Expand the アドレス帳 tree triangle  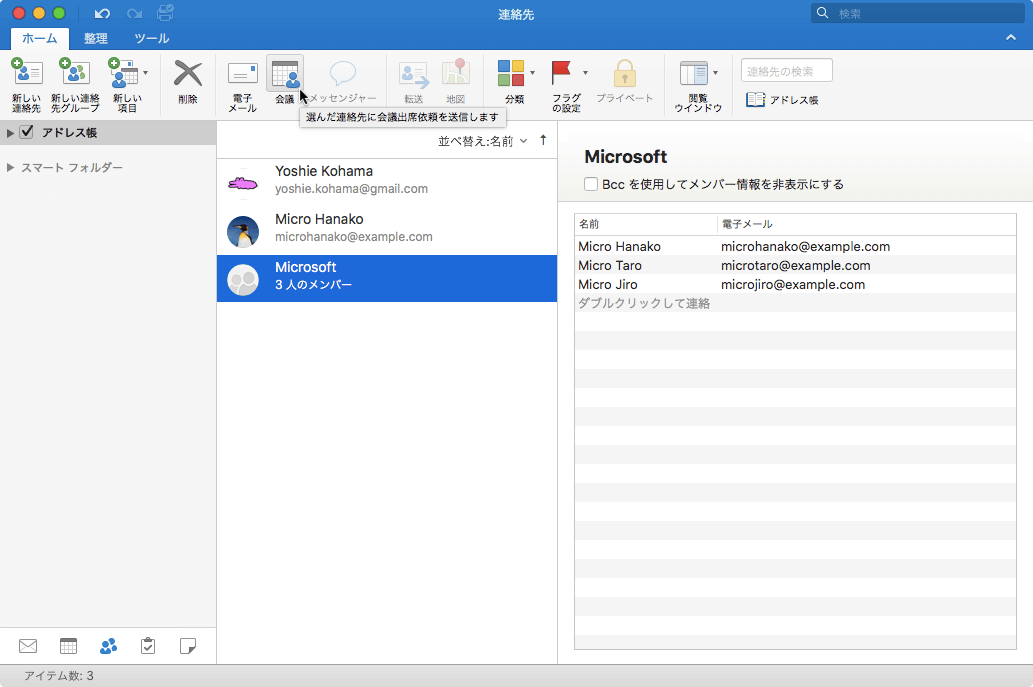(10, 133)
